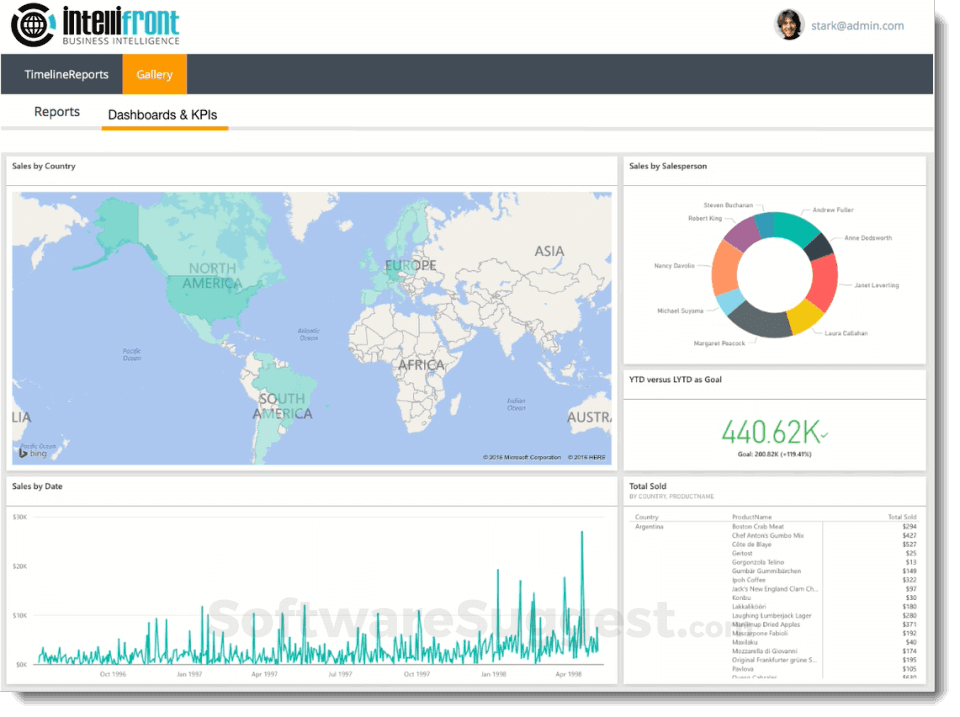
Task: Switch to the Dashboards & KPIs tab
Action: [164, 114]
